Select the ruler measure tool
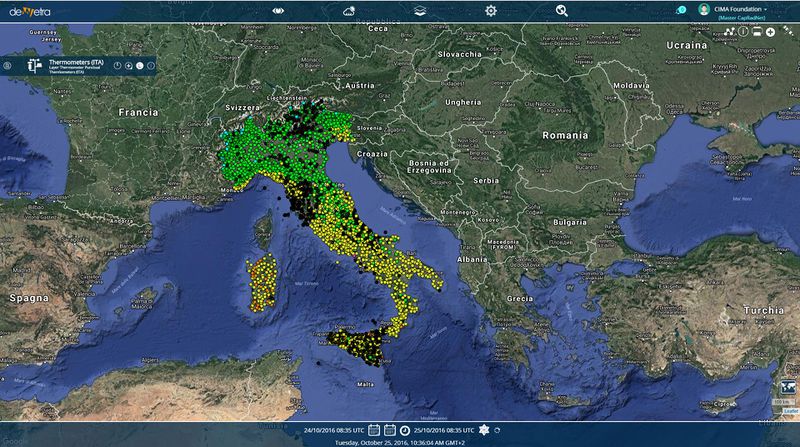 point(788,31)
